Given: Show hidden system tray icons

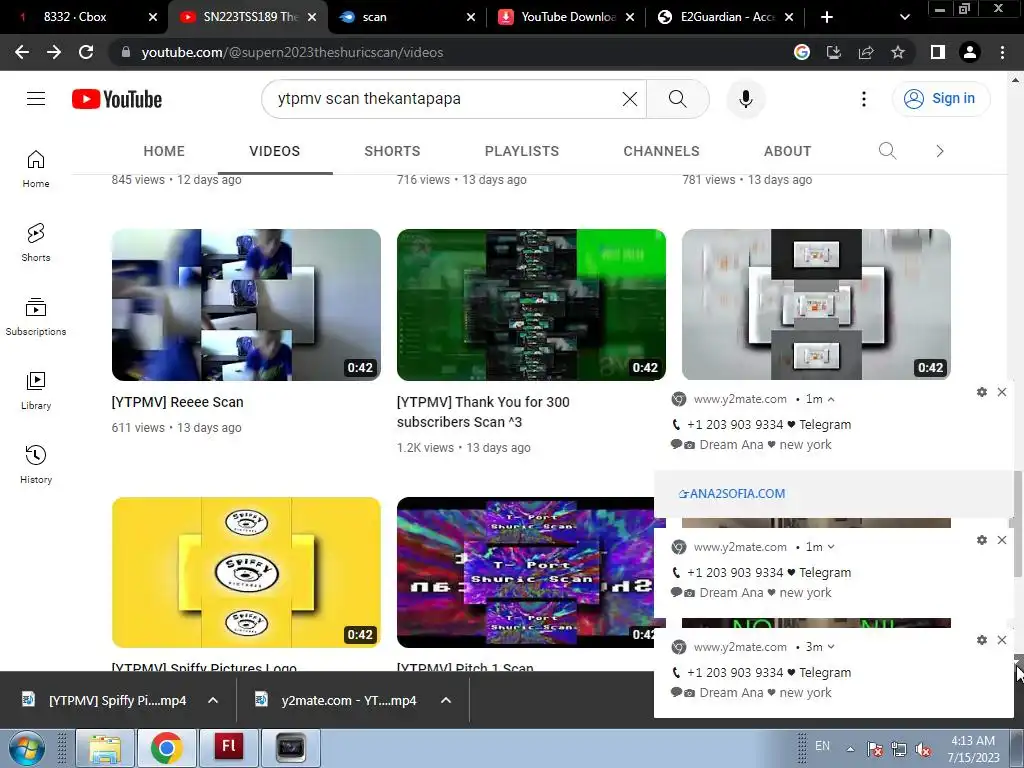Looking at the screenshot, I should coord(850,748).
